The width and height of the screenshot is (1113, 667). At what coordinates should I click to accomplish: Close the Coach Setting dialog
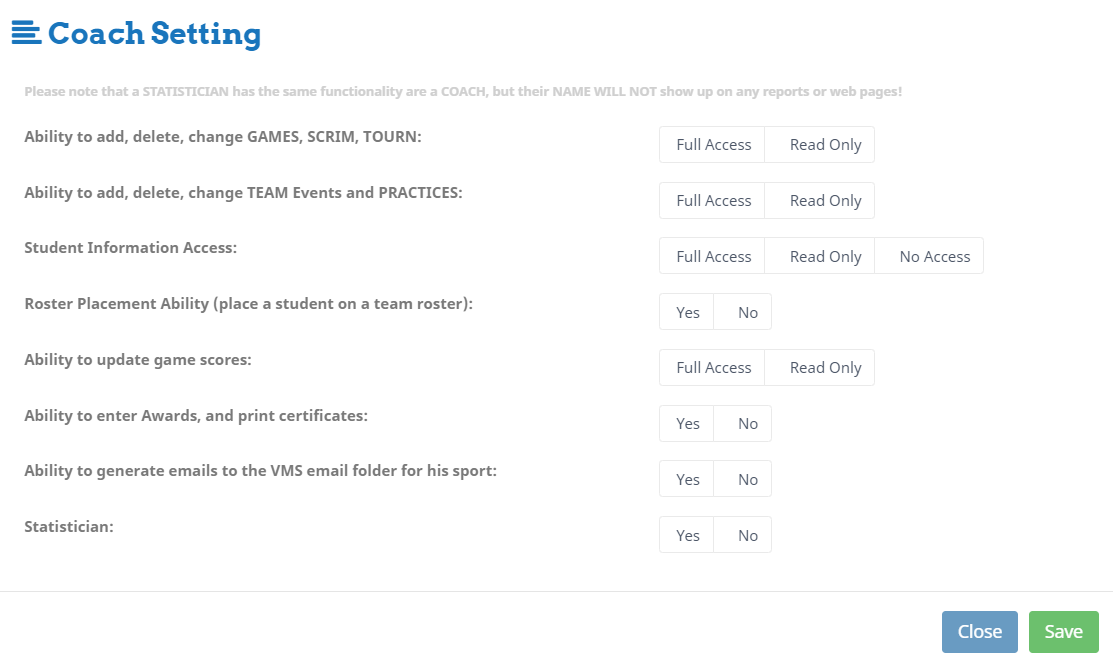click(x=979, y=632)
